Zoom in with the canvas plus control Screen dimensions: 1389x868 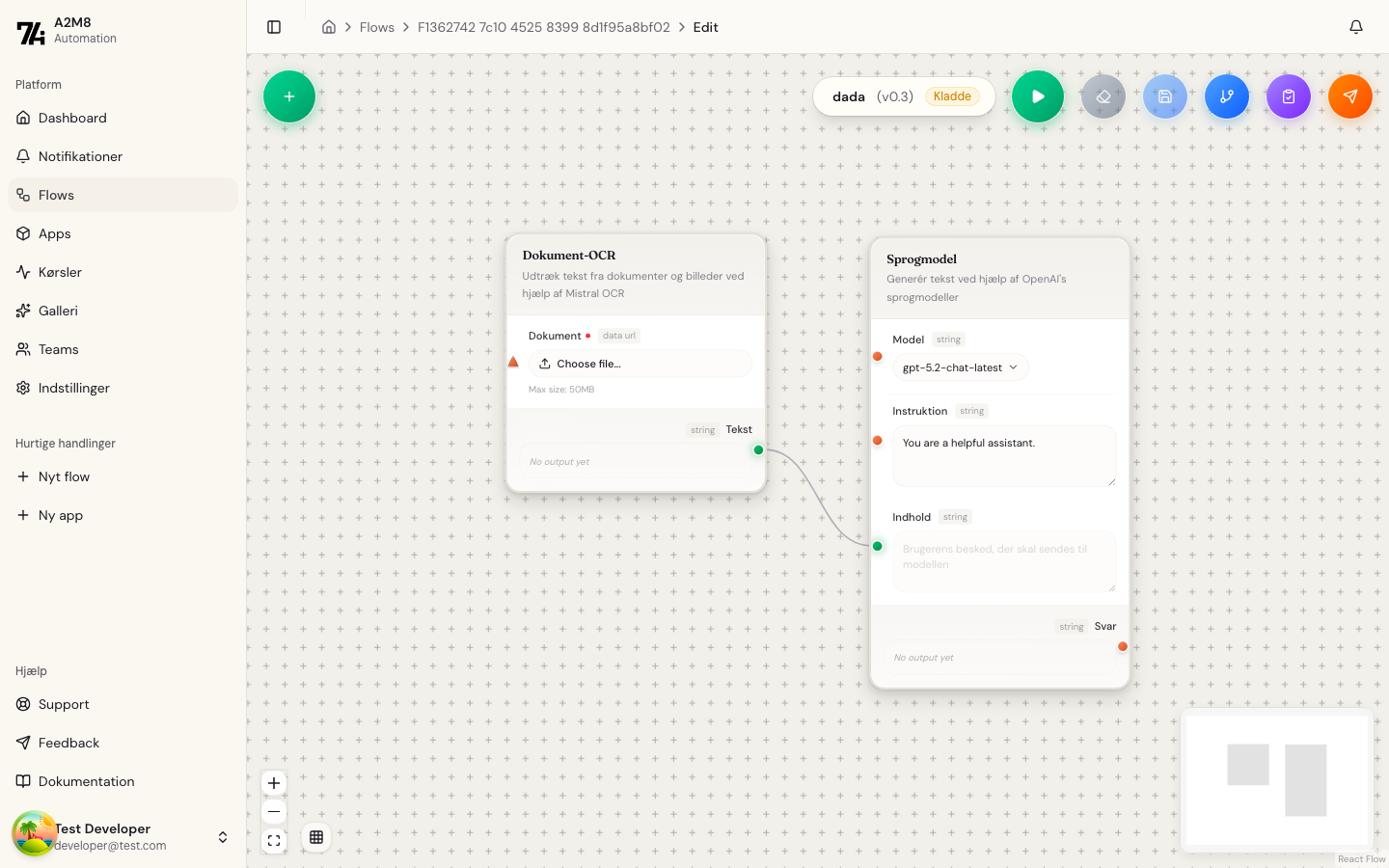pyautogui.click(x=274, y=783)
